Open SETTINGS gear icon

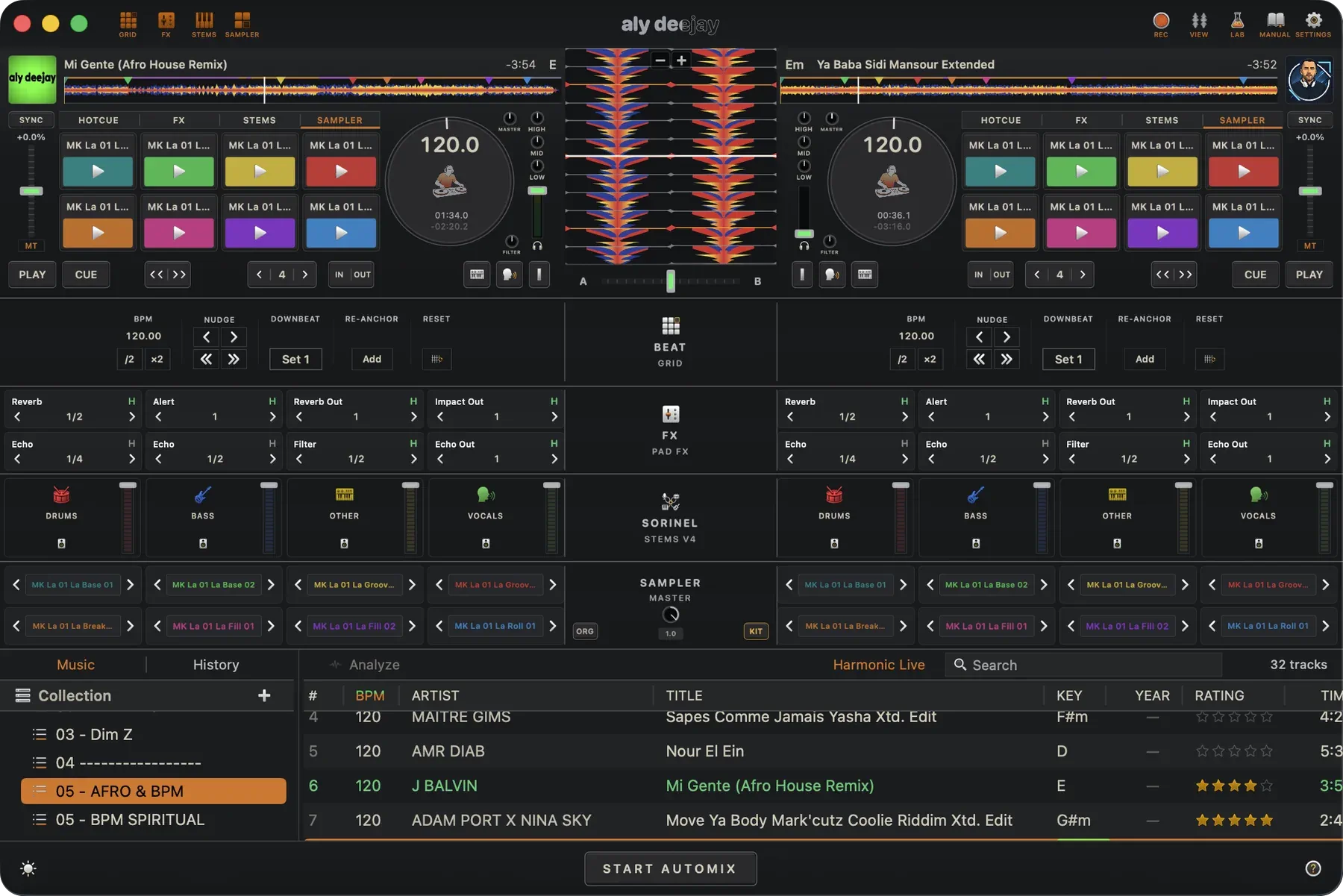tap(1313, 24)
